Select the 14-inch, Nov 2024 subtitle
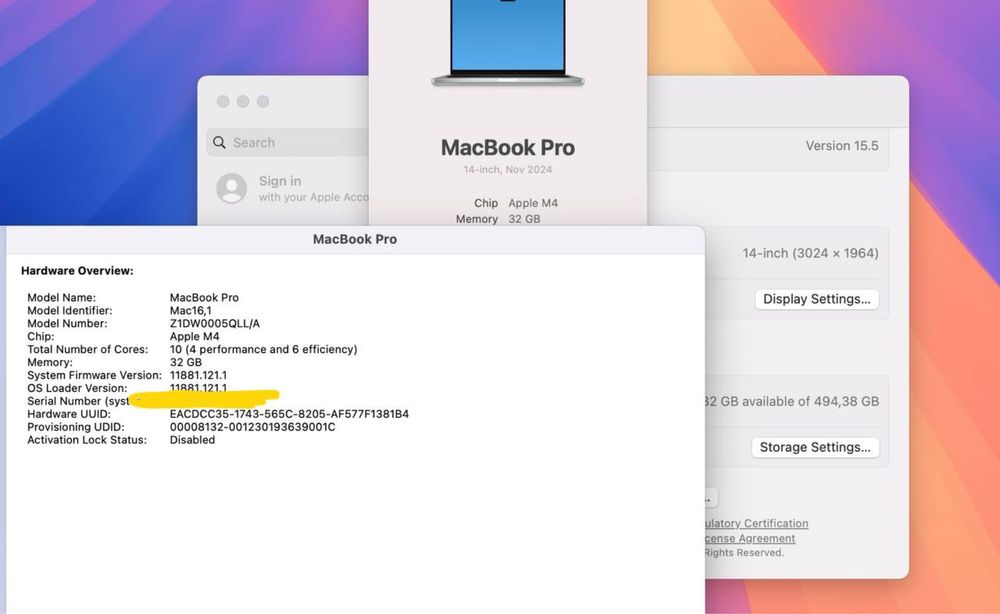1000x614 pixels. point(508,170)
